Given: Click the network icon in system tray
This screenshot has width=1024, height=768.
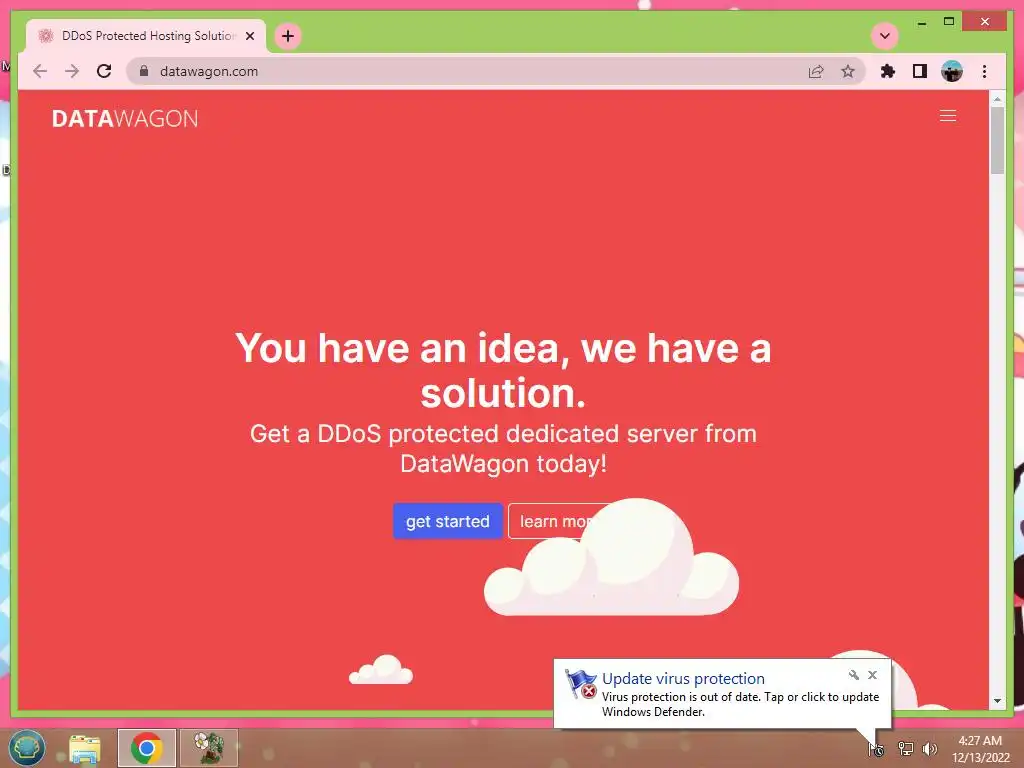Looking at the screenshot, I should click(x=905, y=749).
